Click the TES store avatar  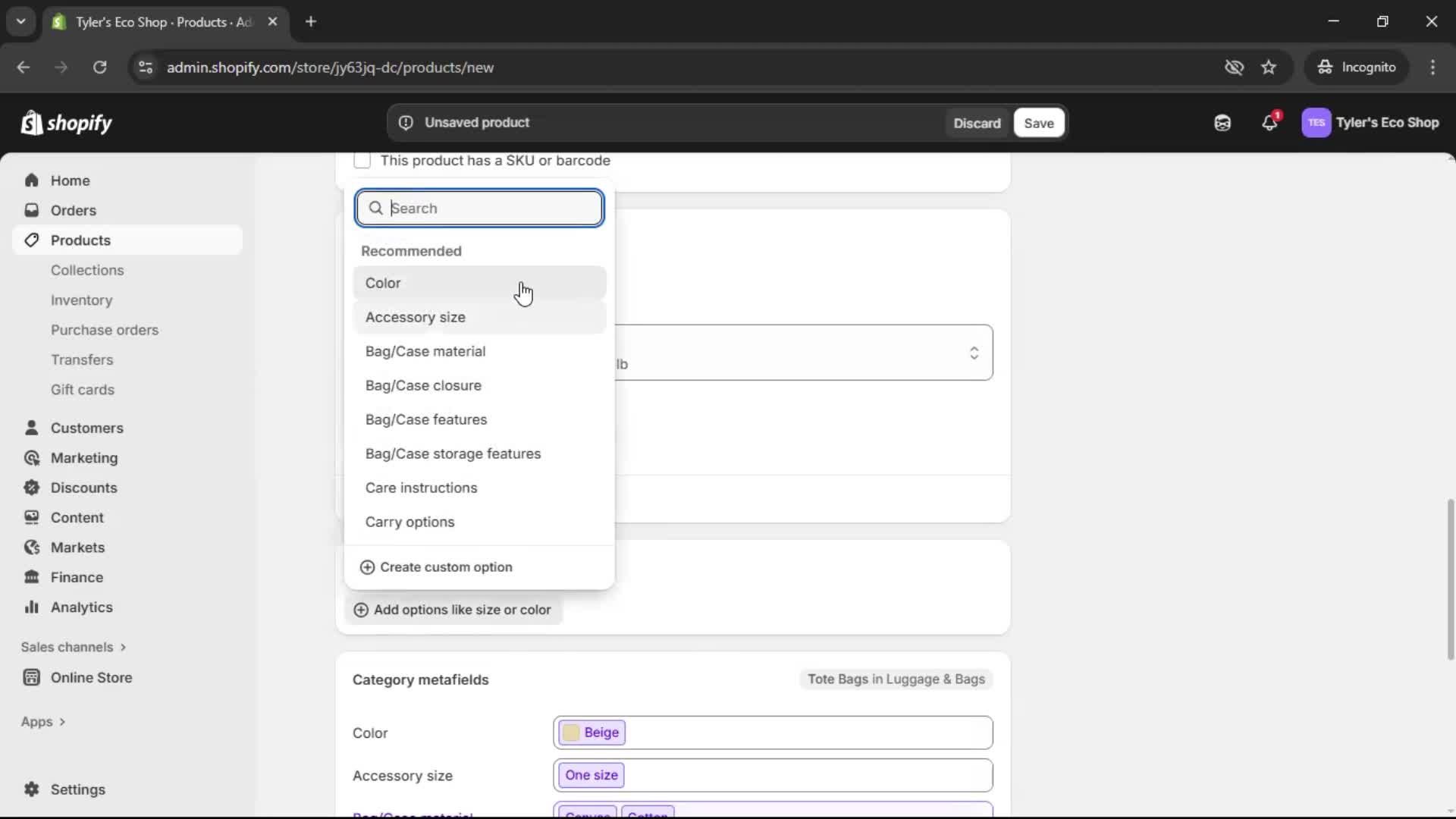pyautogui.click(x=1317, y=122)
